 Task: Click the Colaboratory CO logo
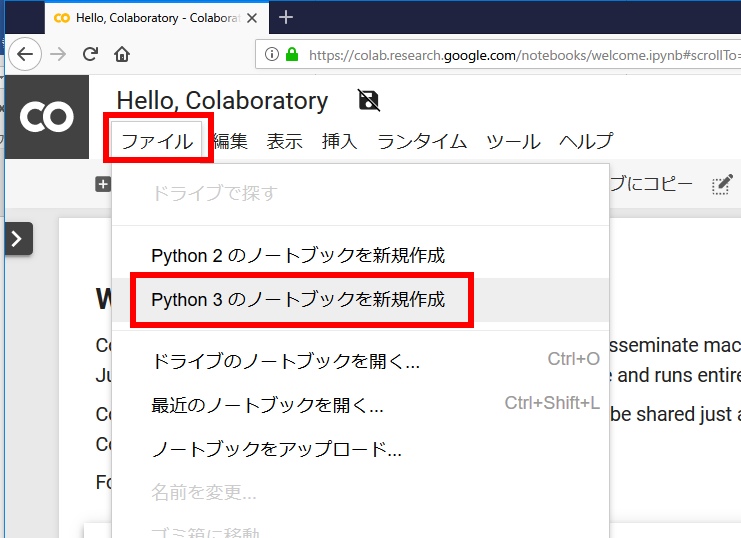[47, 117]
